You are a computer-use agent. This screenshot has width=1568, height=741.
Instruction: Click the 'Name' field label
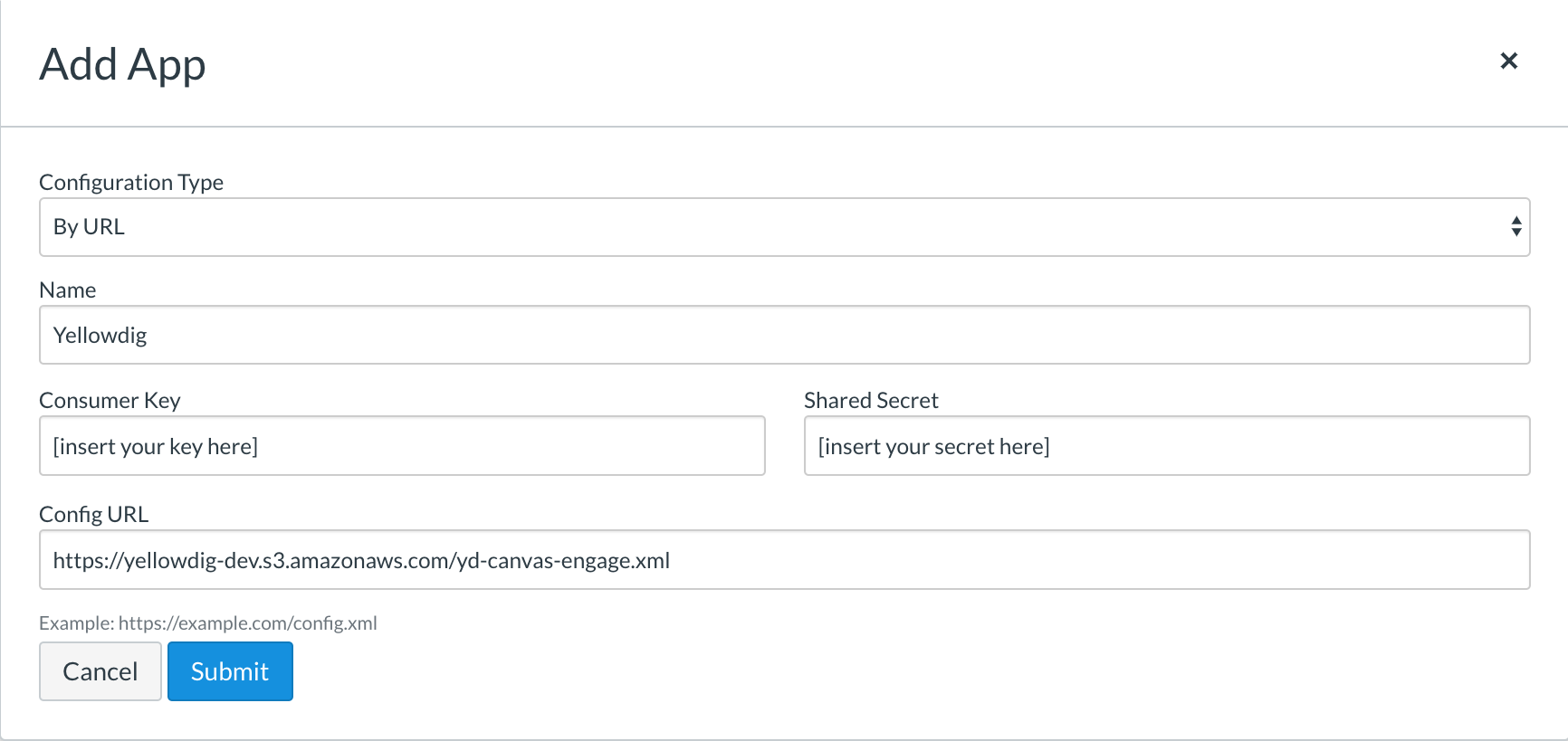click(68, 290)
